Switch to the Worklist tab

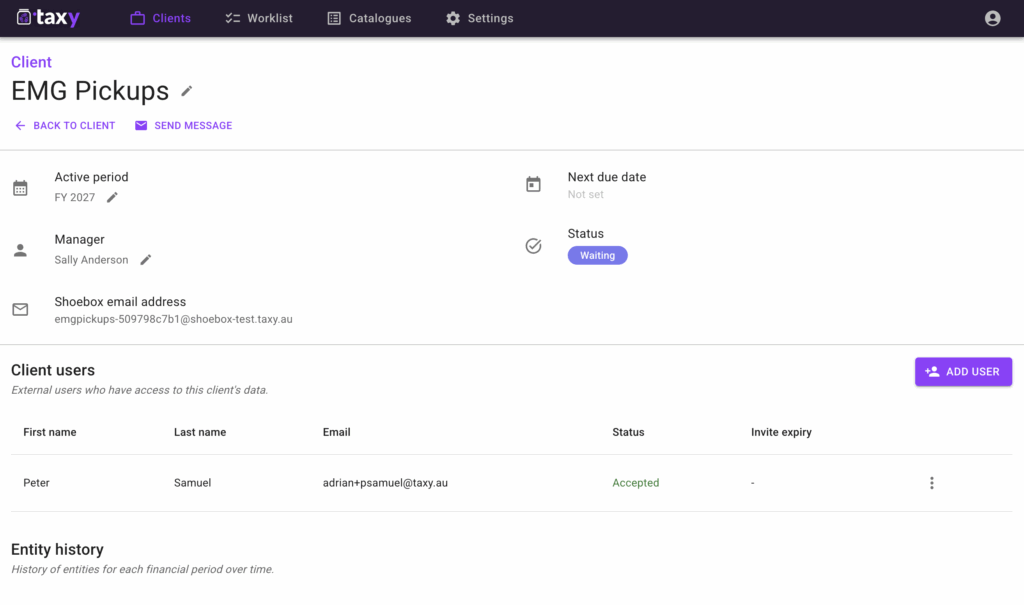[259, 18]
